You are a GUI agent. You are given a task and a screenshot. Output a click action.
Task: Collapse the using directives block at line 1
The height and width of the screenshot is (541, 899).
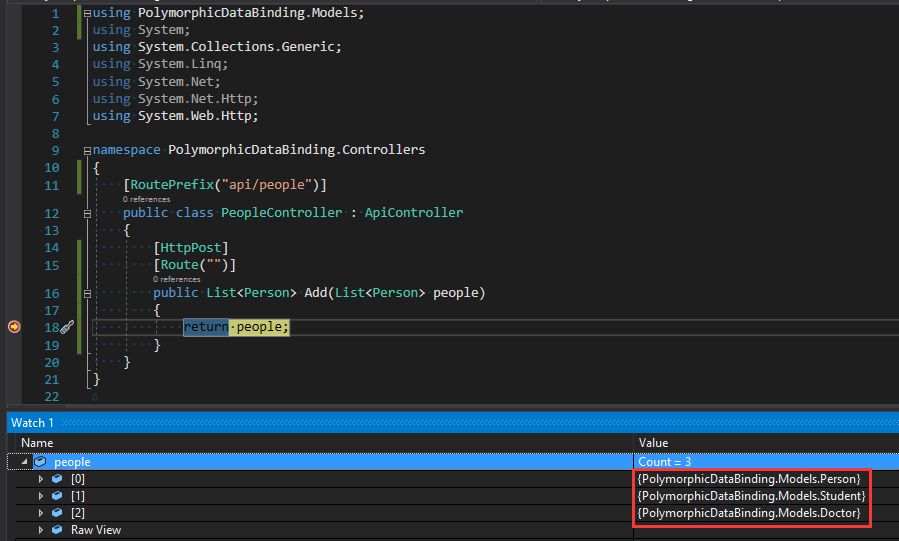click(x=88, y=14)
